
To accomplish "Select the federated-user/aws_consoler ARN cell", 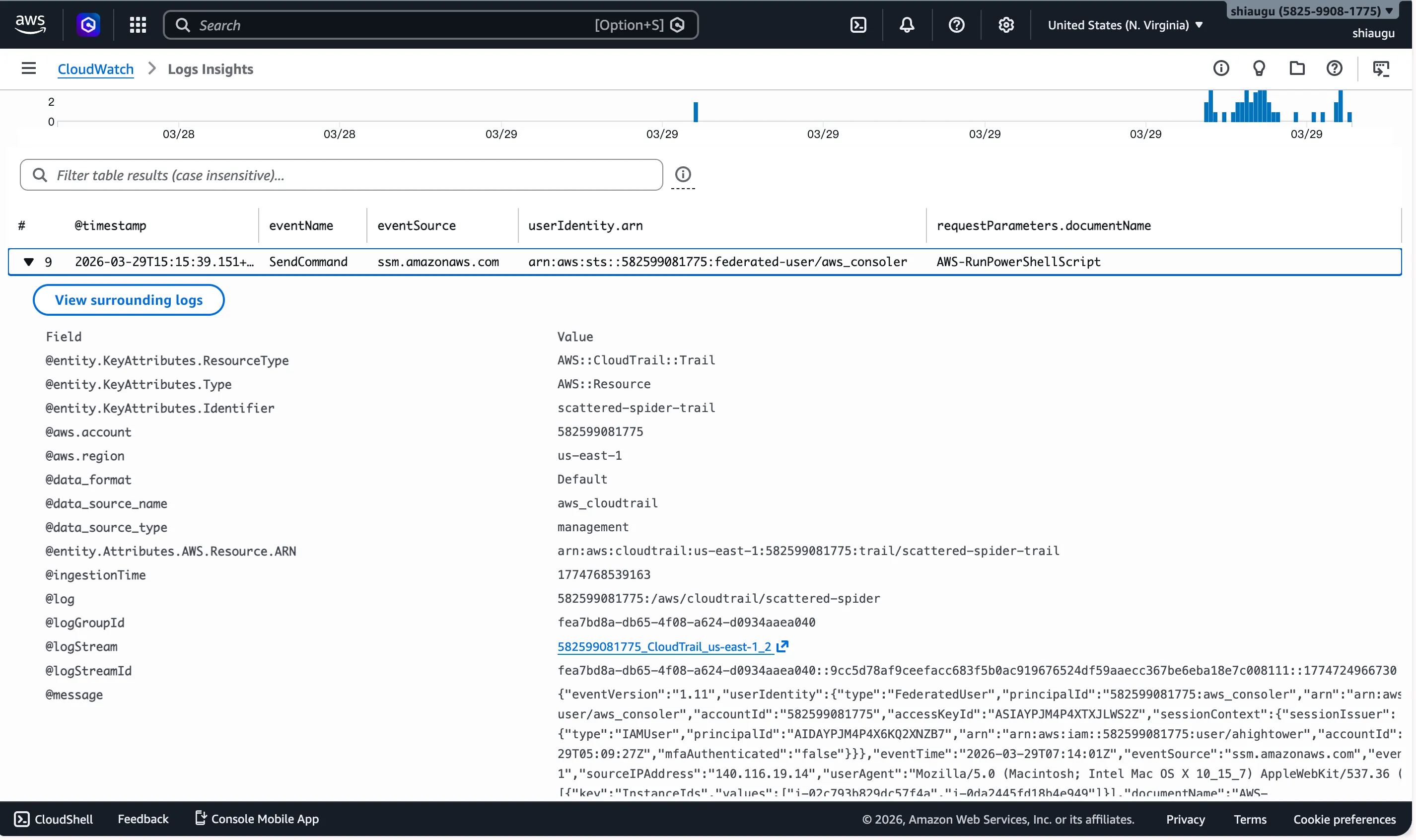I will point(717,262).
